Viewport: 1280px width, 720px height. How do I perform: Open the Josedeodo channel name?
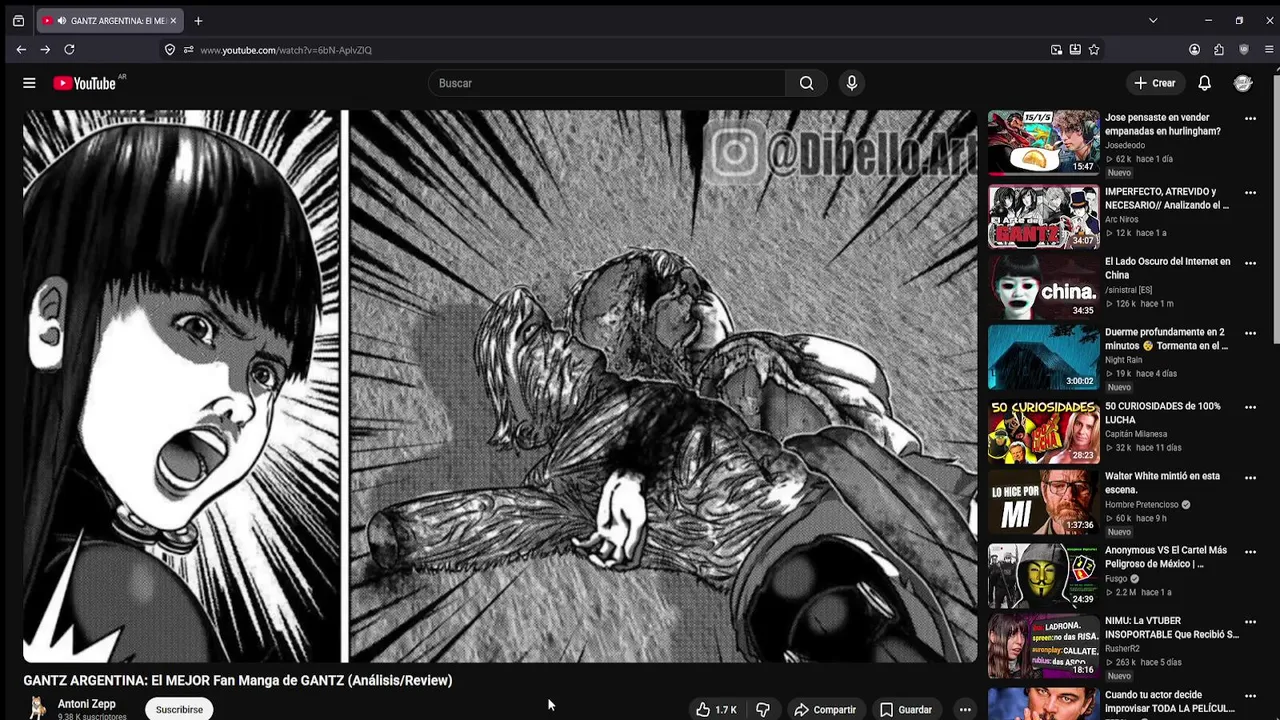[1125, 145]
